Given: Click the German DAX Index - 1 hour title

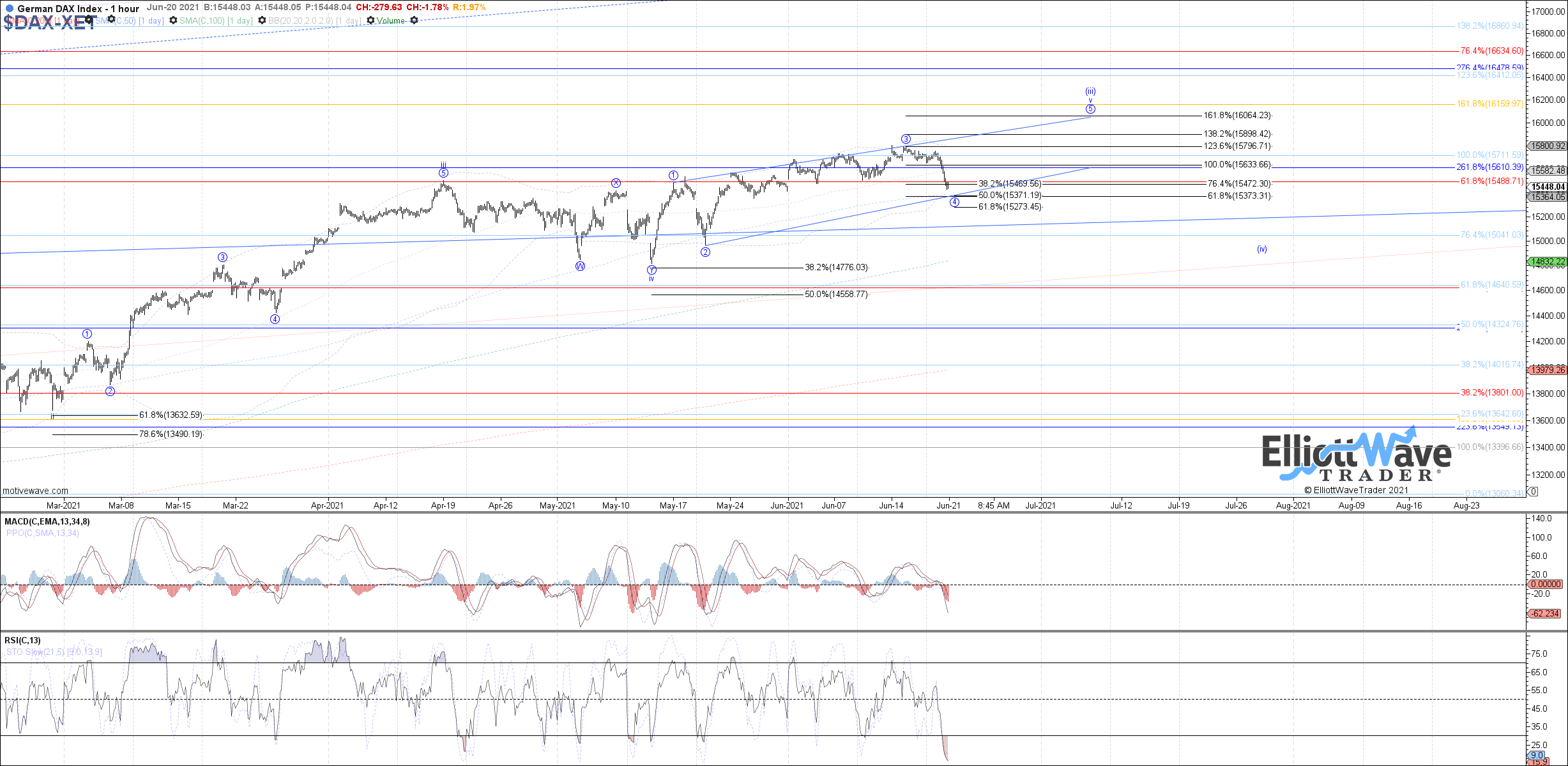Looking at the screenshot, I should click(78, 8).
